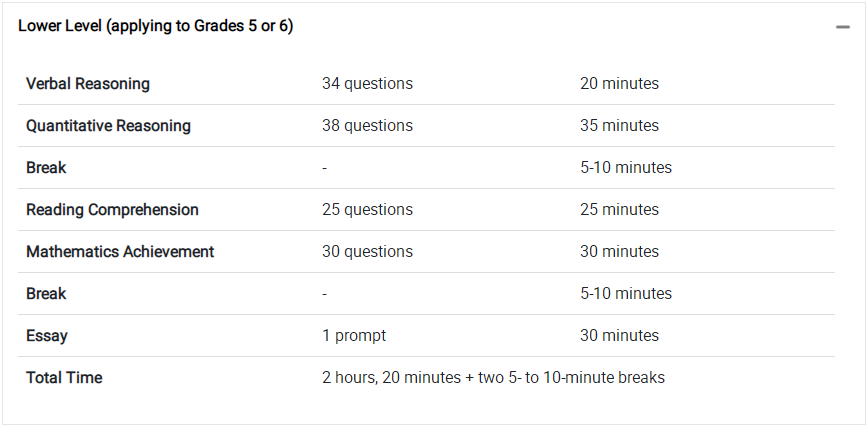
Task: Click the 2 hours, 20 minutes total text
Action: (391, 378)
